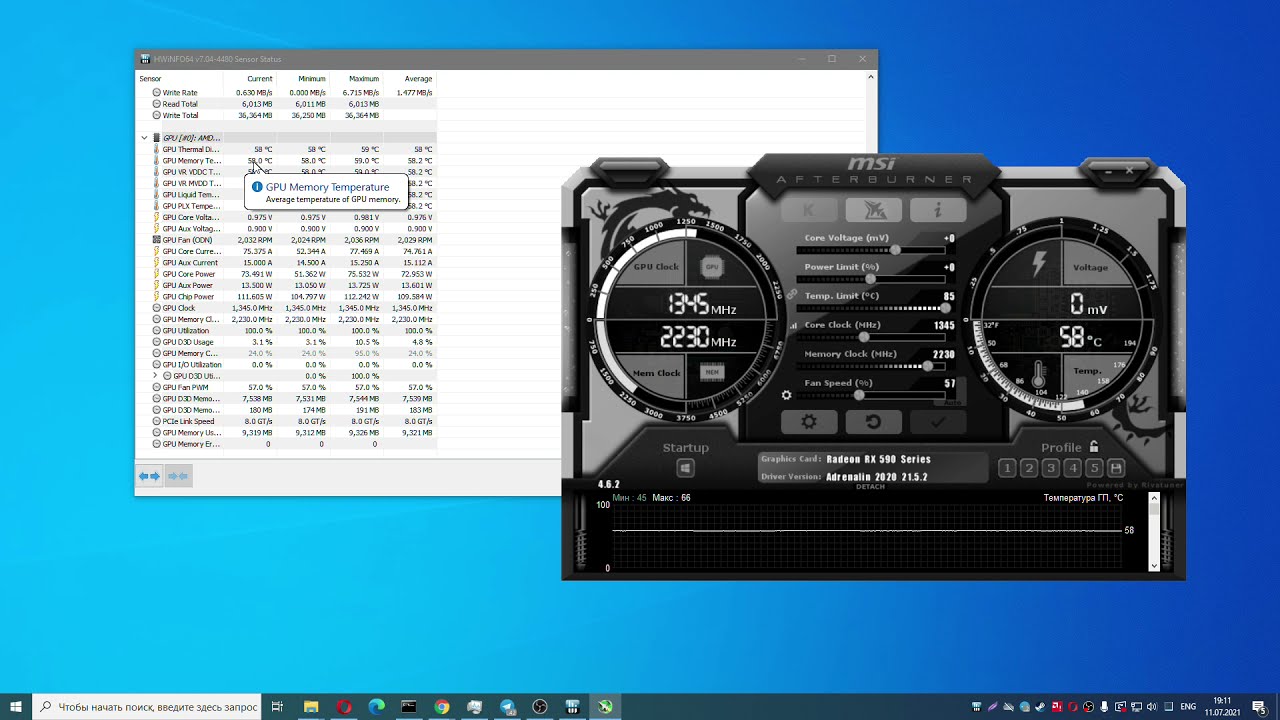Toggle Apply overclocking at Windows Startup

click(x=685, y=468)
